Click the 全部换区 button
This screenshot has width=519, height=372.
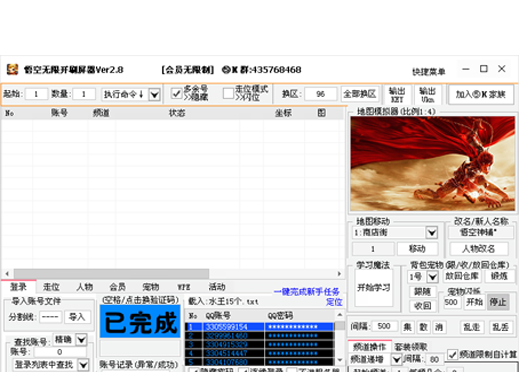pyautogui.click(x=360, y=94)
